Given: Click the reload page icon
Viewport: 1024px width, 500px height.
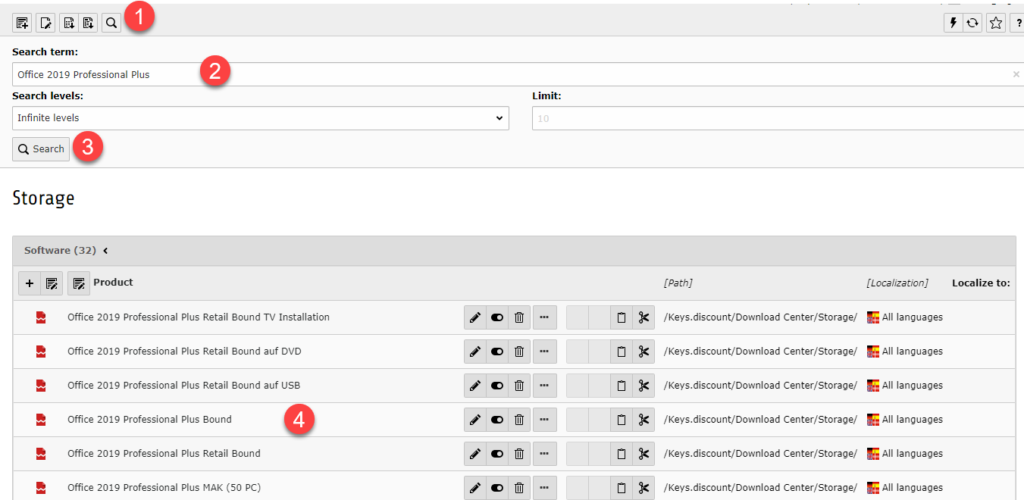Looking at the screenshot, I should [x=972, y=23].
